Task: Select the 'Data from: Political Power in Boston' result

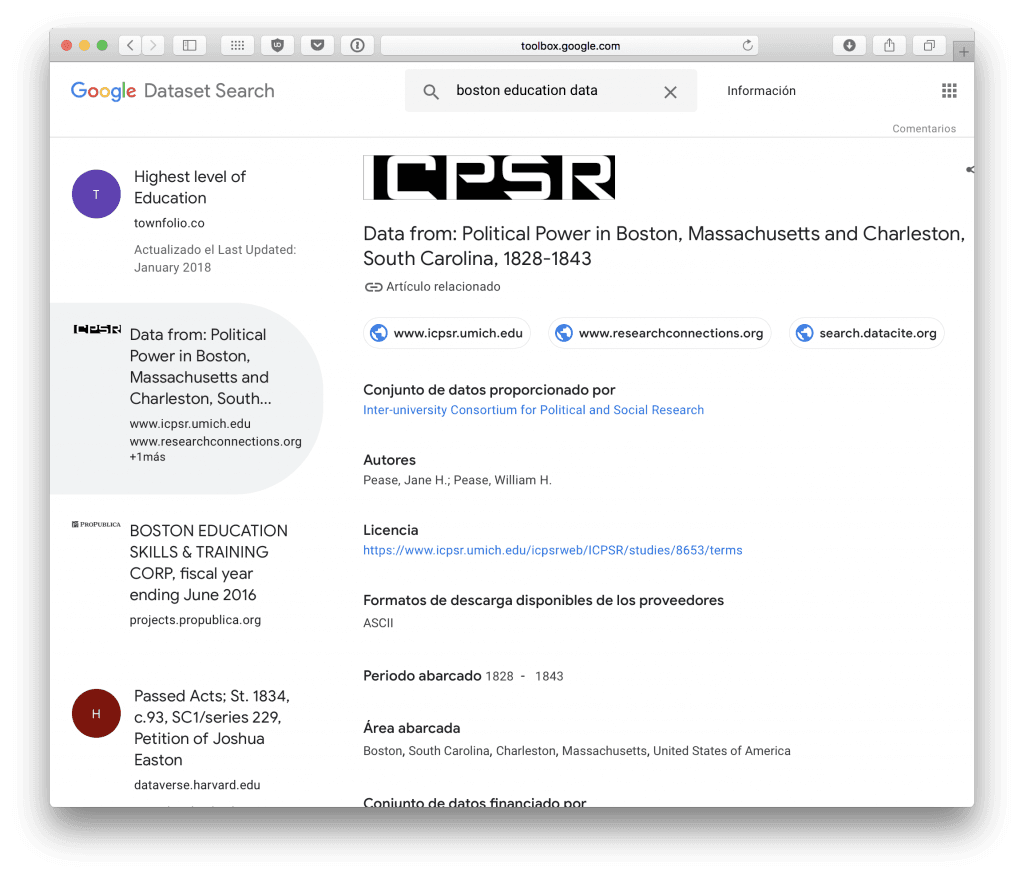Action: pos(187,396)
